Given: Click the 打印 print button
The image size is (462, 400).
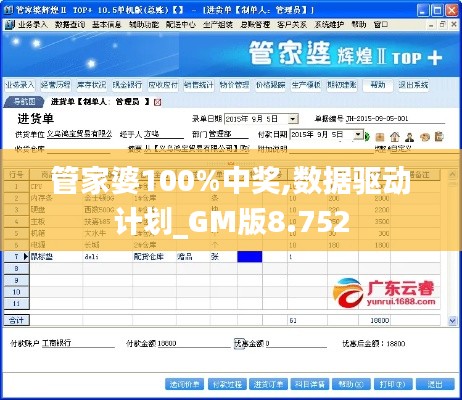Looking at the screenshot, I should point(393,384).
